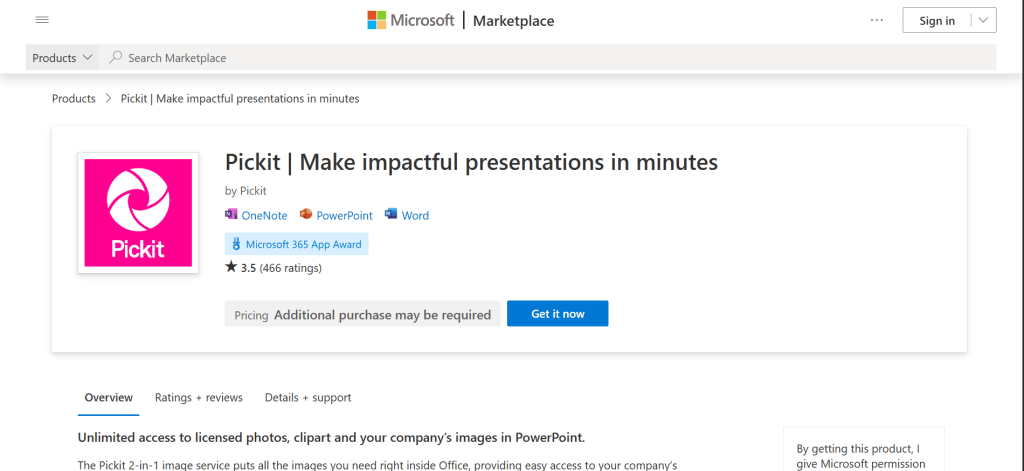Open the hamburger navigation menu
Screen dimensions: 1024x471
(42, 20)
